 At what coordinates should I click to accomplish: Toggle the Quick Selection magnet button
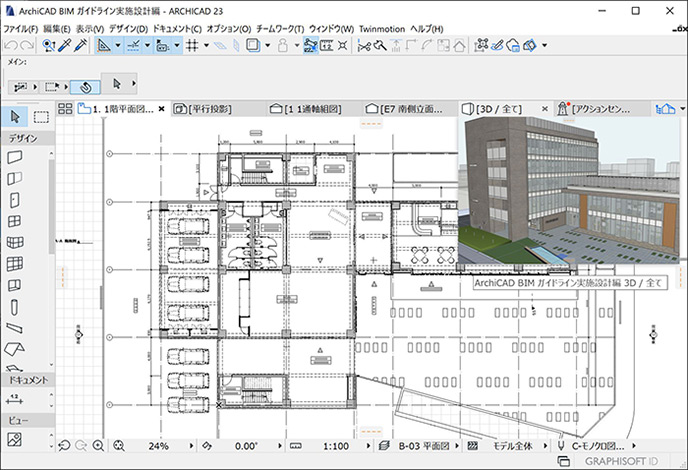click(x=85, y=87)
